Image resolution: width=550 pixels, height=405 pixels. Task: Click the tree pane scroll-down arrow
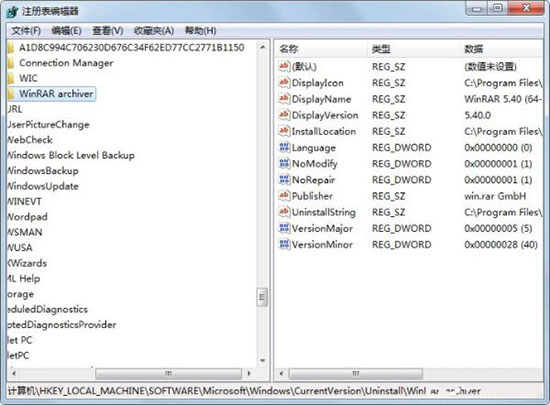coord(262,360)
